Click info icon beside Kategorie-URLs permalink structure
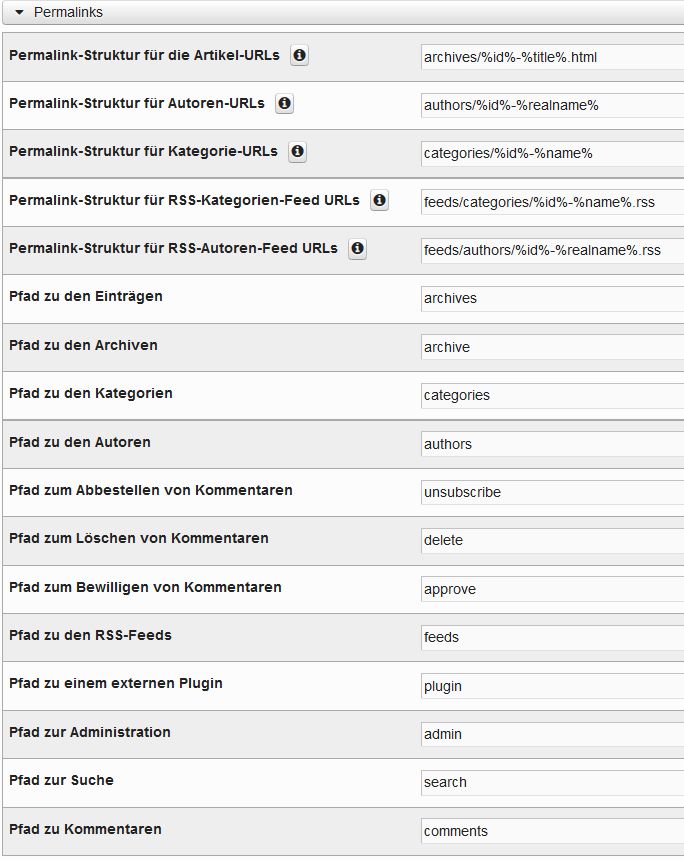Viewport: 684px width, 860px height. pos(297,152)
